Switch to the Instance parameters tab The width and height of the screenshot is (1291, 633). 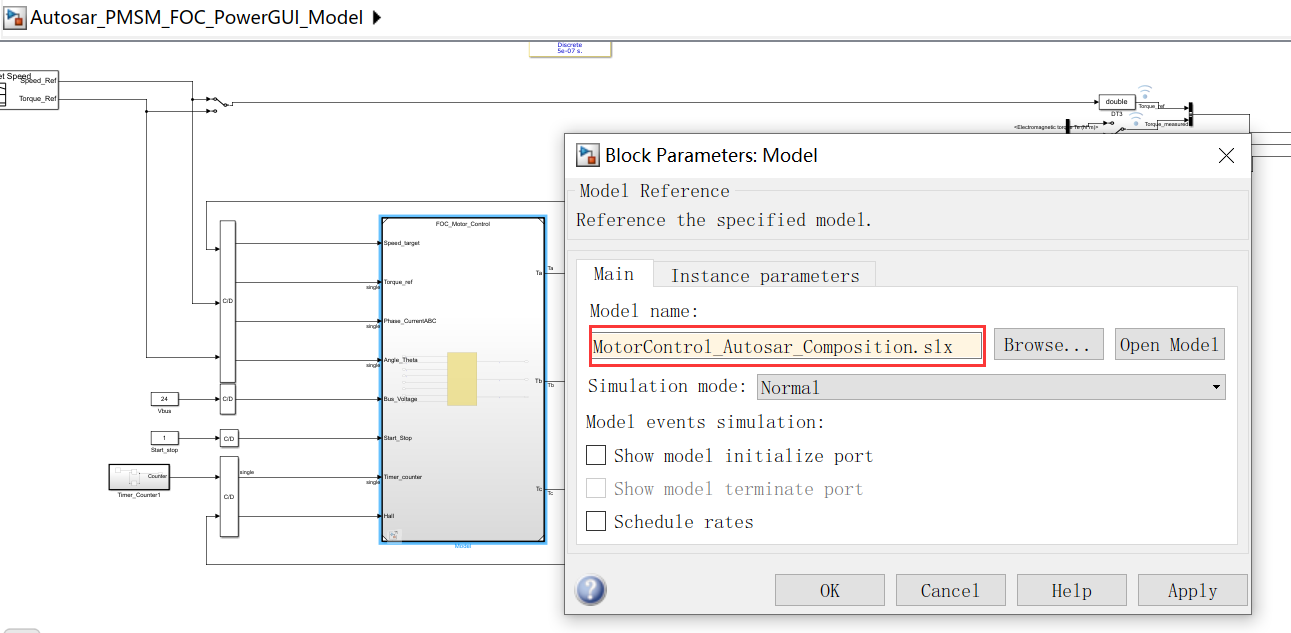(x=763, y=275)
